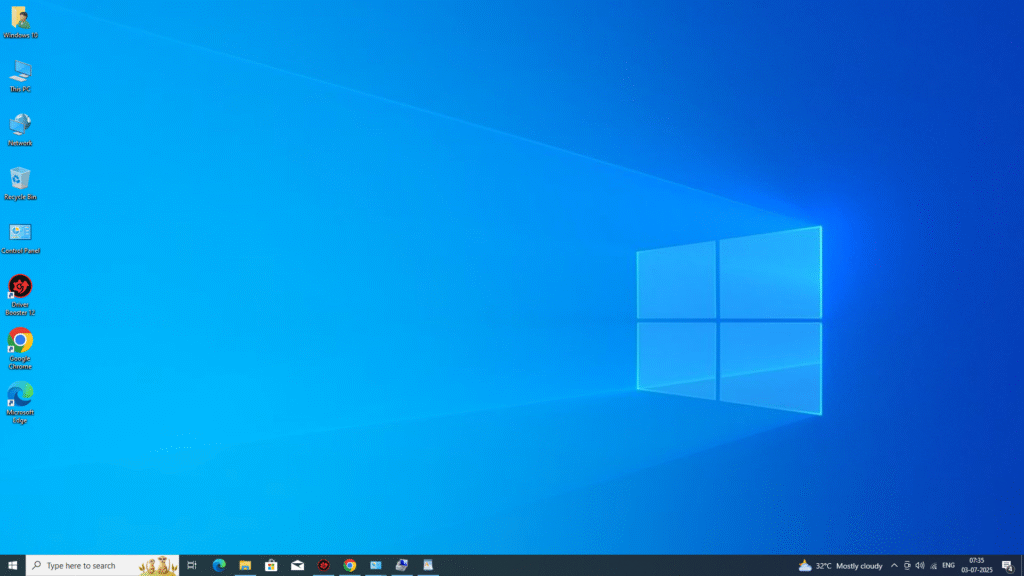
Task: Launch Microsoft Edge from the taskbar
Action: [219, 566]
